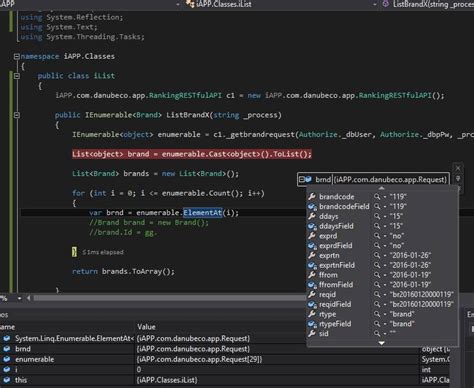Click the wrench icon beside brandcode
This screenshot has width=474, height=388.
point(312,196)
